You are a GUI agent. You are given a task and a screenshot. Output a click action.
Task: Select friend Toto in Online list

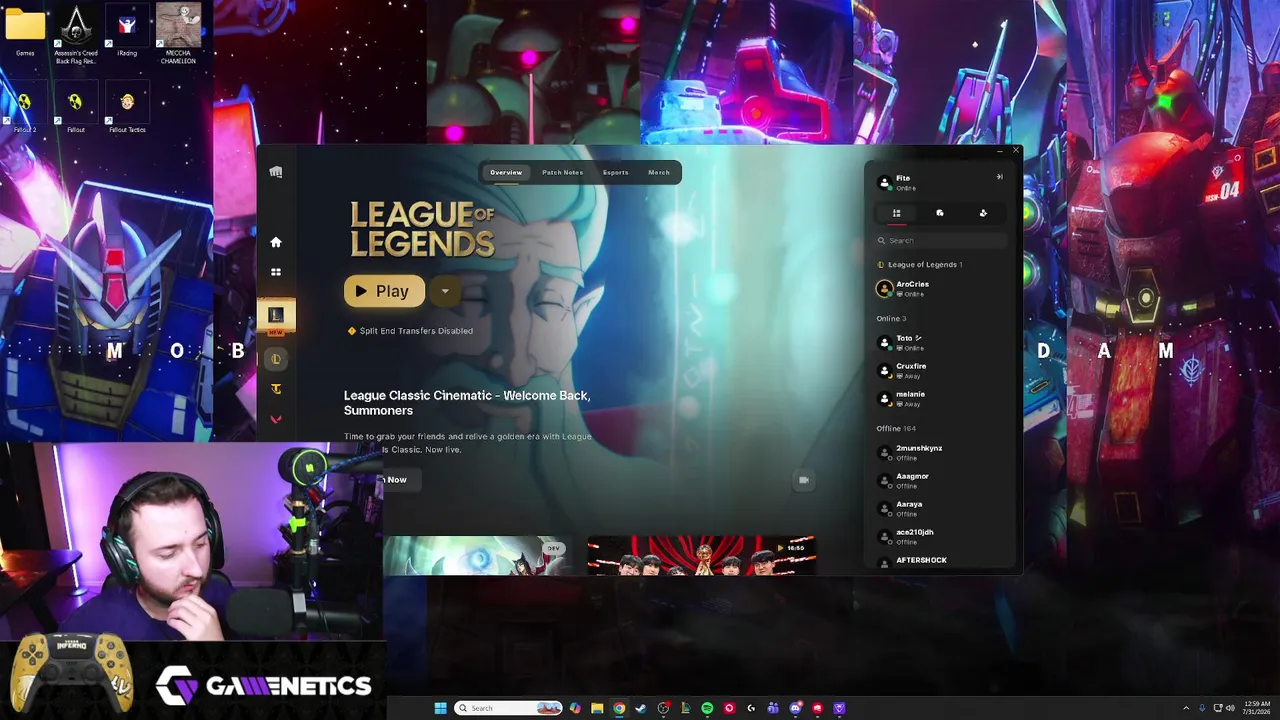coord(940,343)
